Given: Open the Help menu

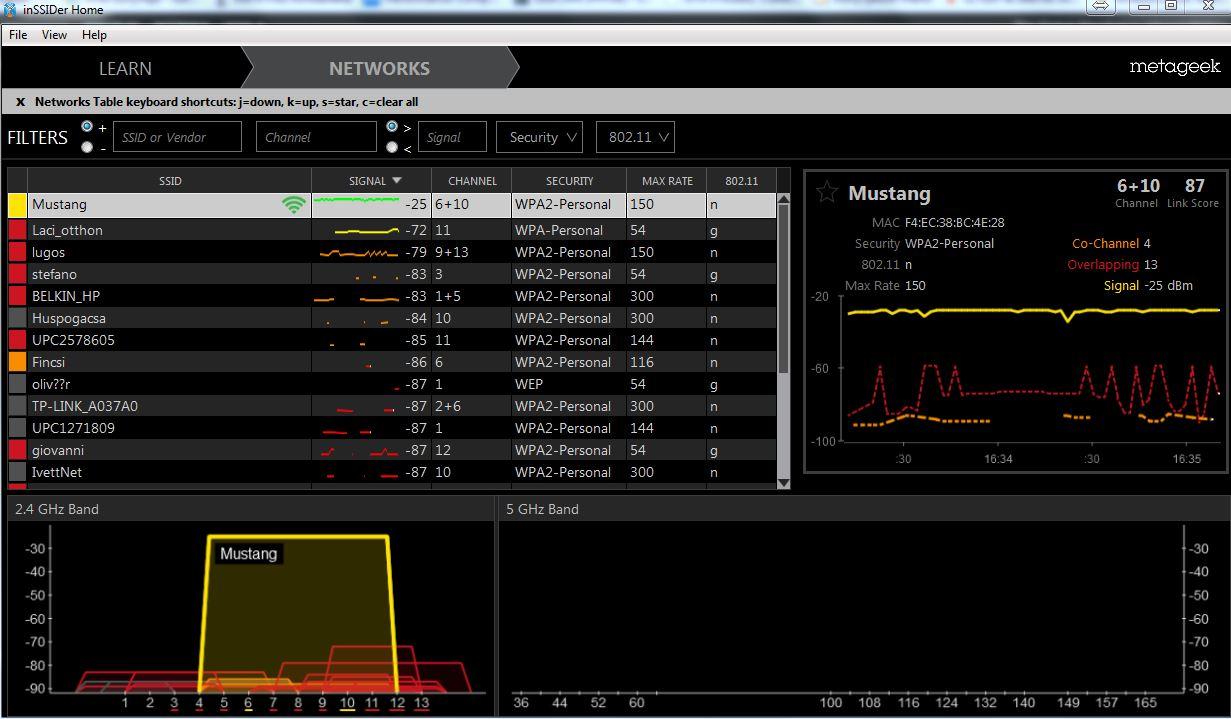Looking at the screenshot, I should tap(94, 34).
